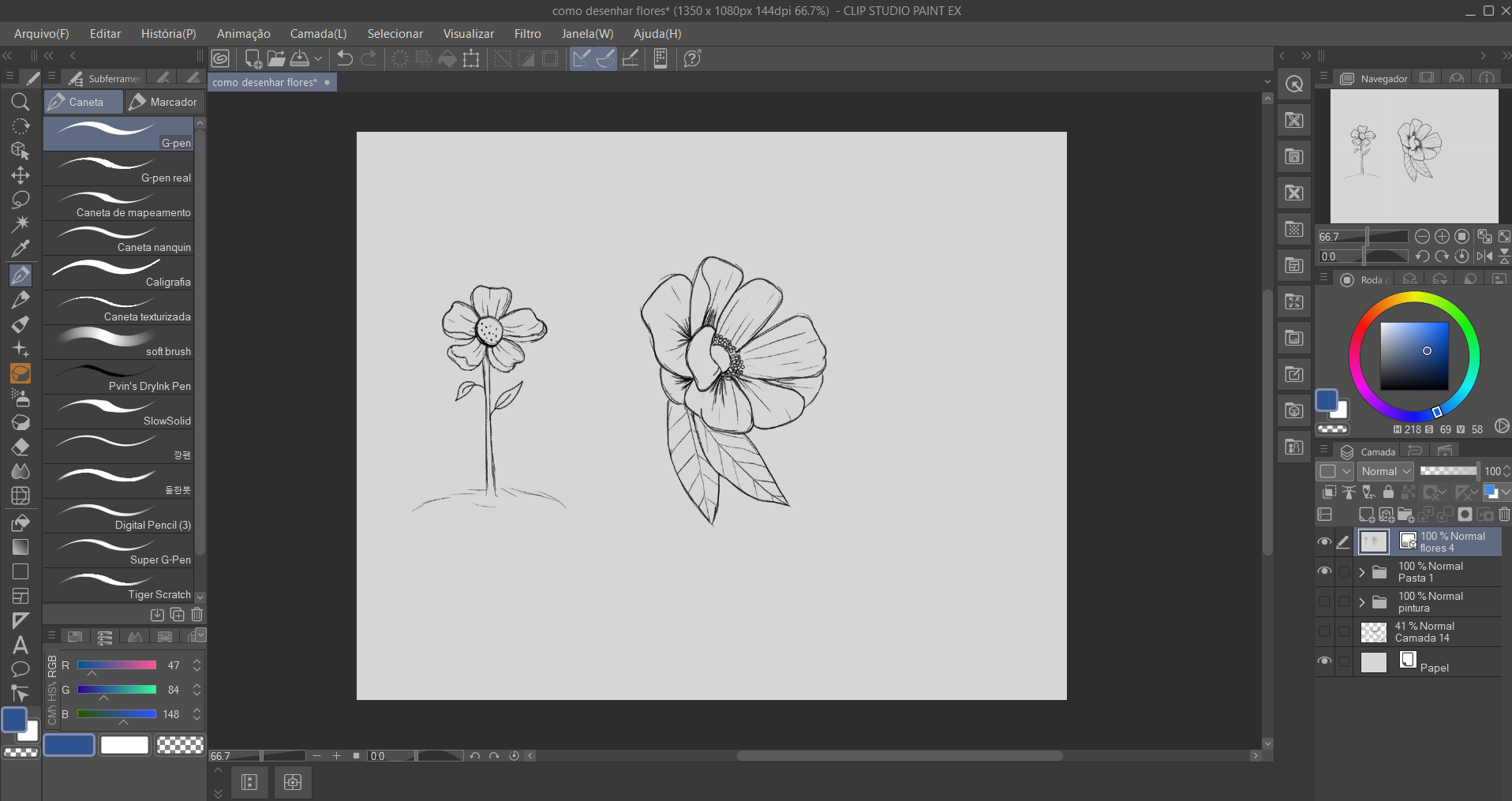Show the hidden 'pintura' folder layer
Screen dimensions: 1512x801
tap(1324, 602)
